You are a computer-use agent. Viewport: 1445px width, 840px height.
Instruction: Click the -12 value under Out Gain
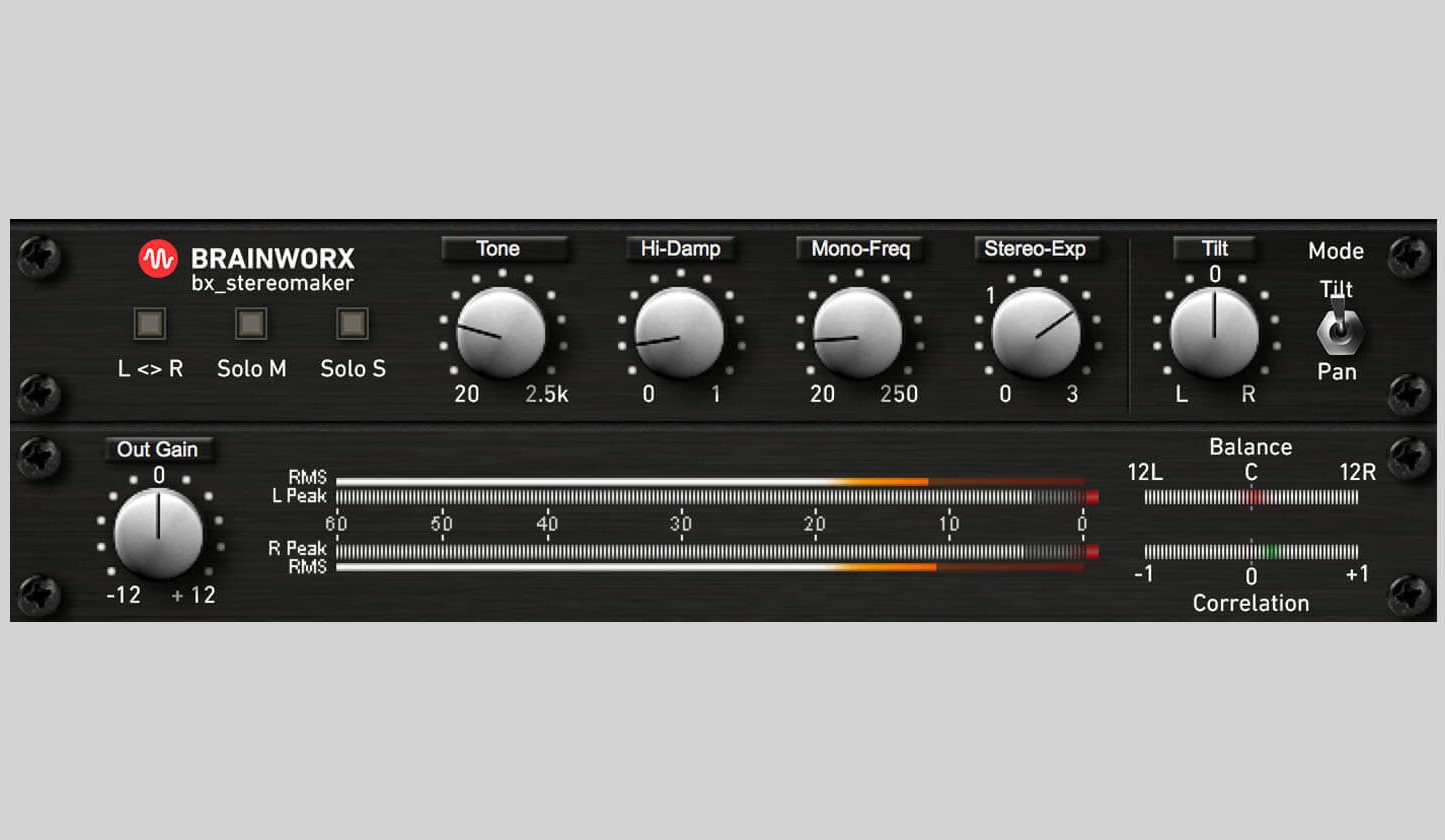point(124,595)
